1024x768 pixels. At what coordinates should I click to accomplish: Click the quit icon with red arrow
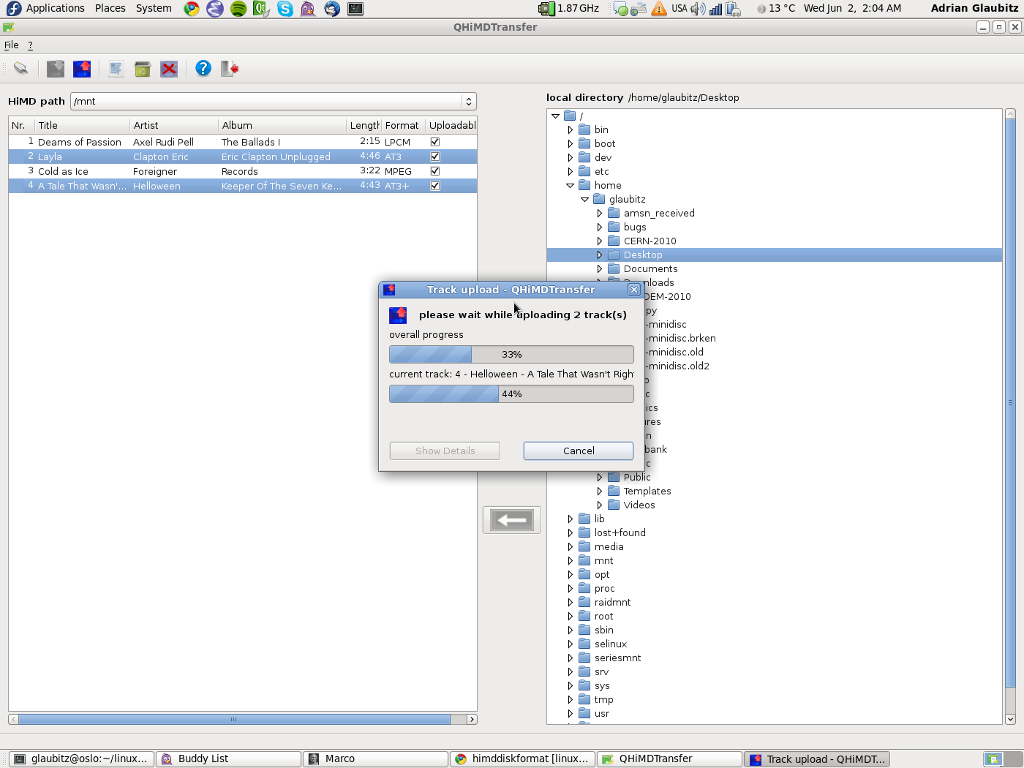coord(230,69)
